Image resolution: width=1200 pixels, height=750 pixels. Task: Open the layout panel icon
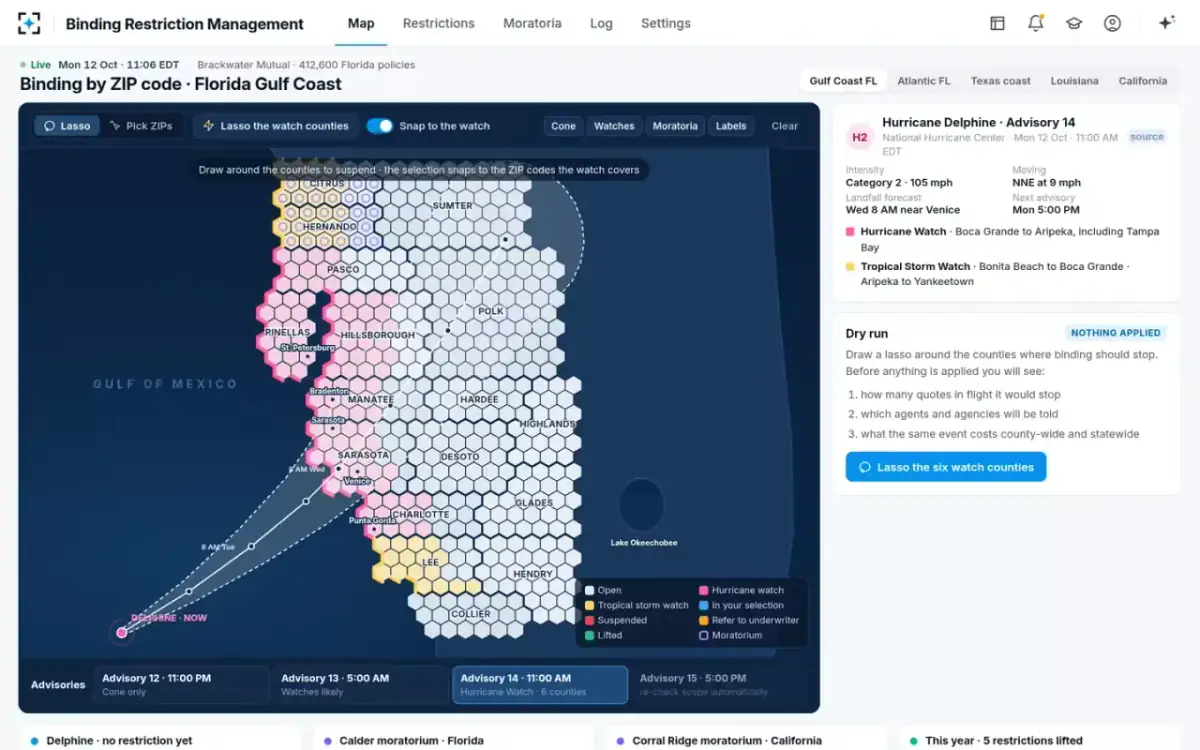997,23
